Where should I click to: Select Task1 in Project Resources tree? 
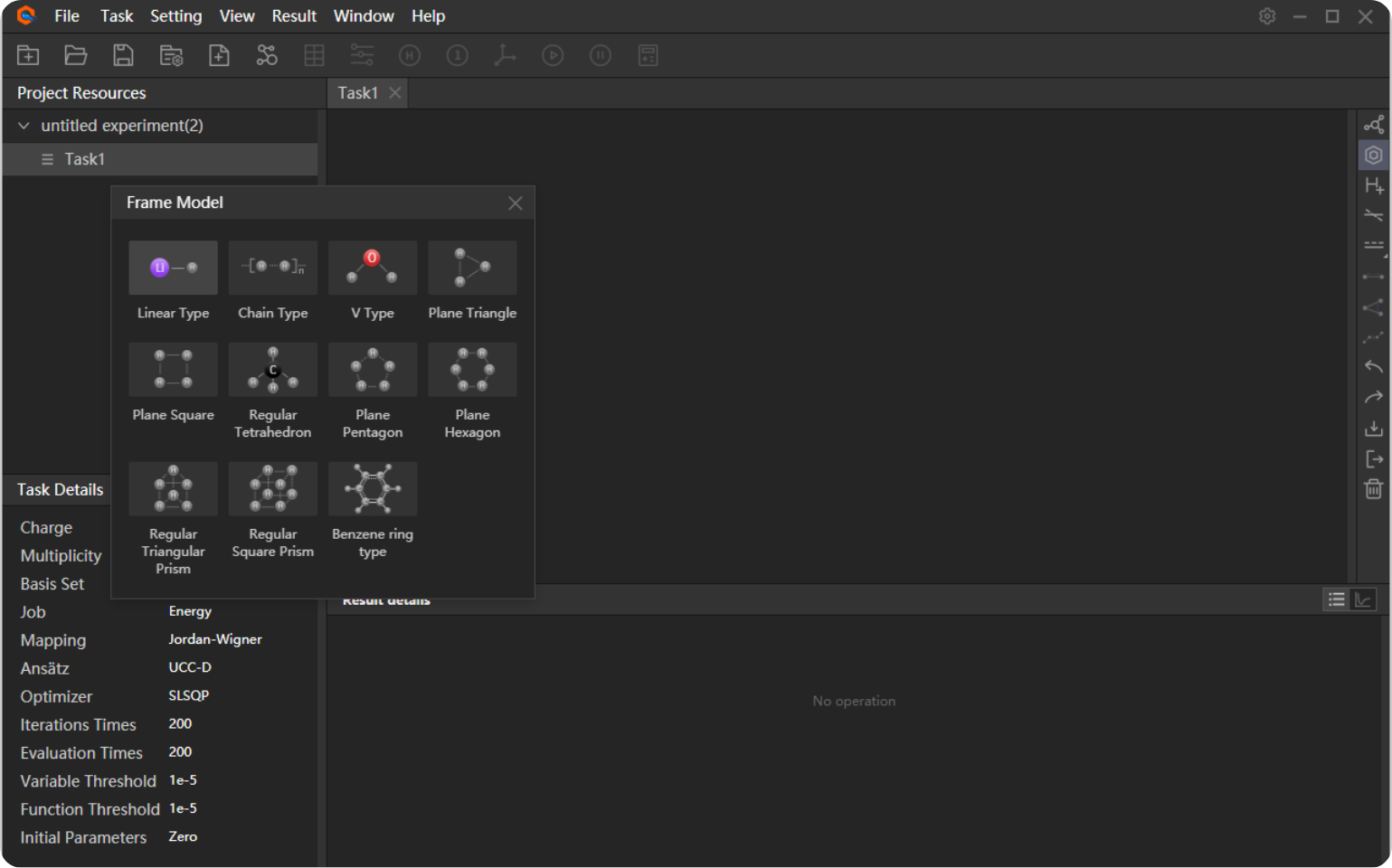[x=84, y=159]
